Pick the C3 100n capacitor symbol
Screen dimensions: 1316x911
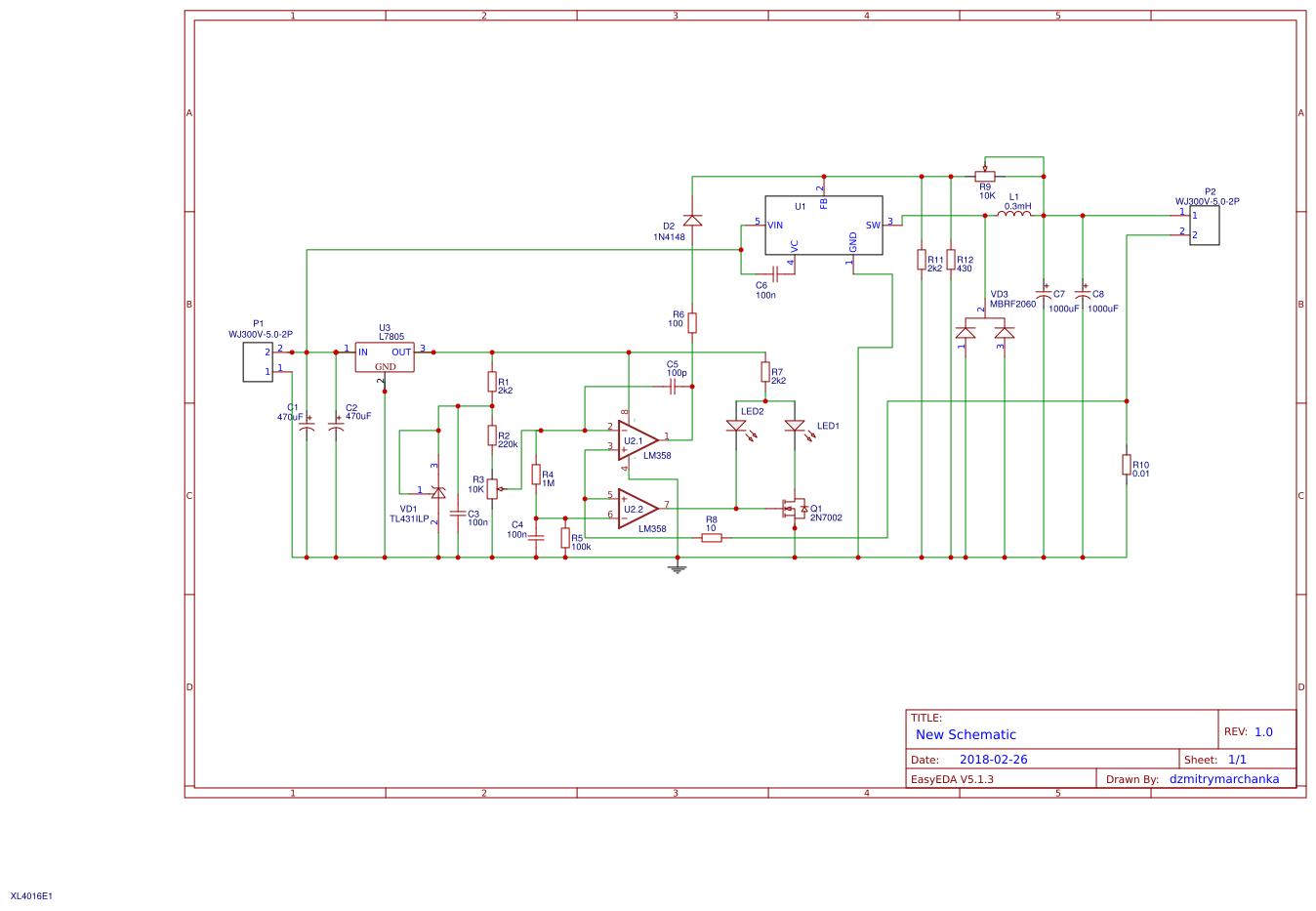(458, 514)
